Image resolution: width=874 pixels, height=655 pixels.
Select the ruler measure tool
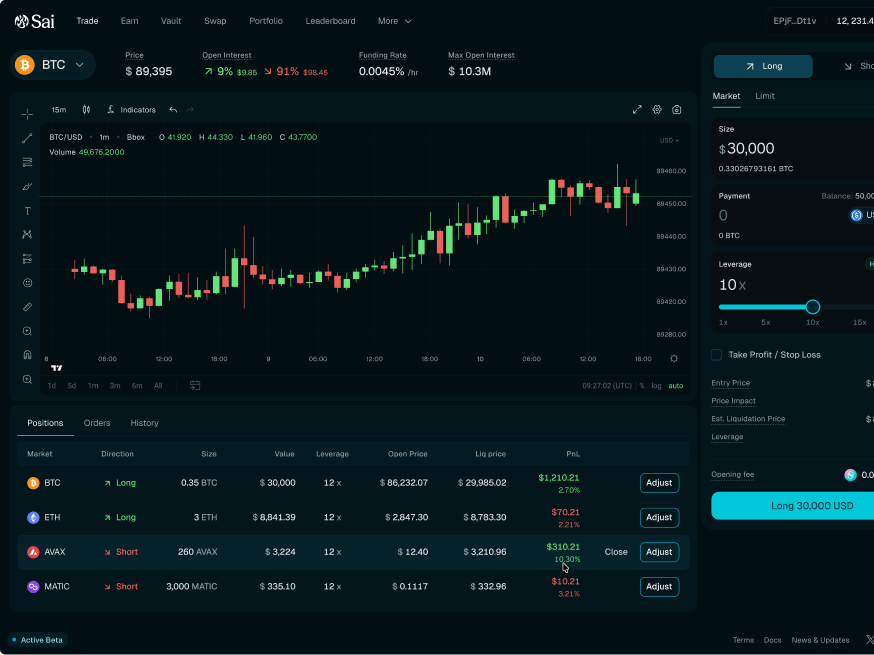[27, 307]
